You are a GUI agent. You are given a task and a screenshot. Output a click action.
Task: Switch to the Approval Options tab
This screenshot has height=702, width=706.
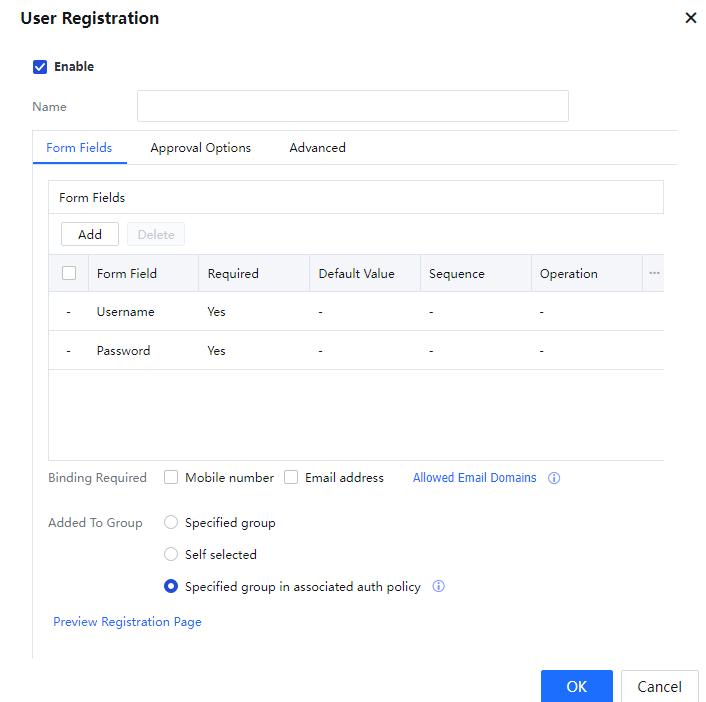point(200,148)
